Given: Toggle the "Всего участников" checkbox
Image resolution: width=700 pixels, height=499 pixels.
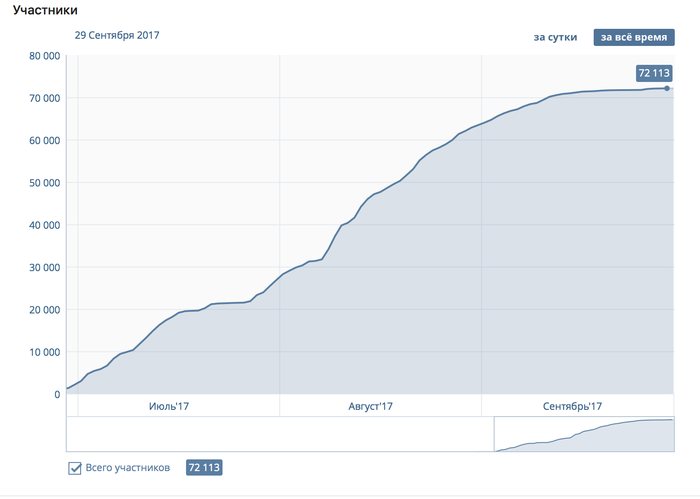Looking at the screenshot, I should pyautogui.click(x=74, y=468).
